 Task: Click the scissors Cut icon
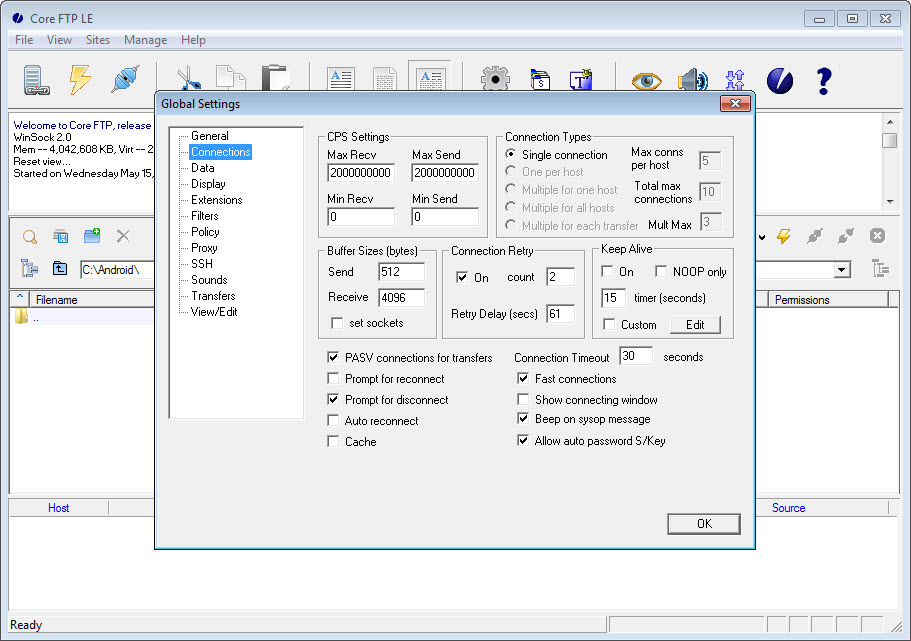[189, 78]
